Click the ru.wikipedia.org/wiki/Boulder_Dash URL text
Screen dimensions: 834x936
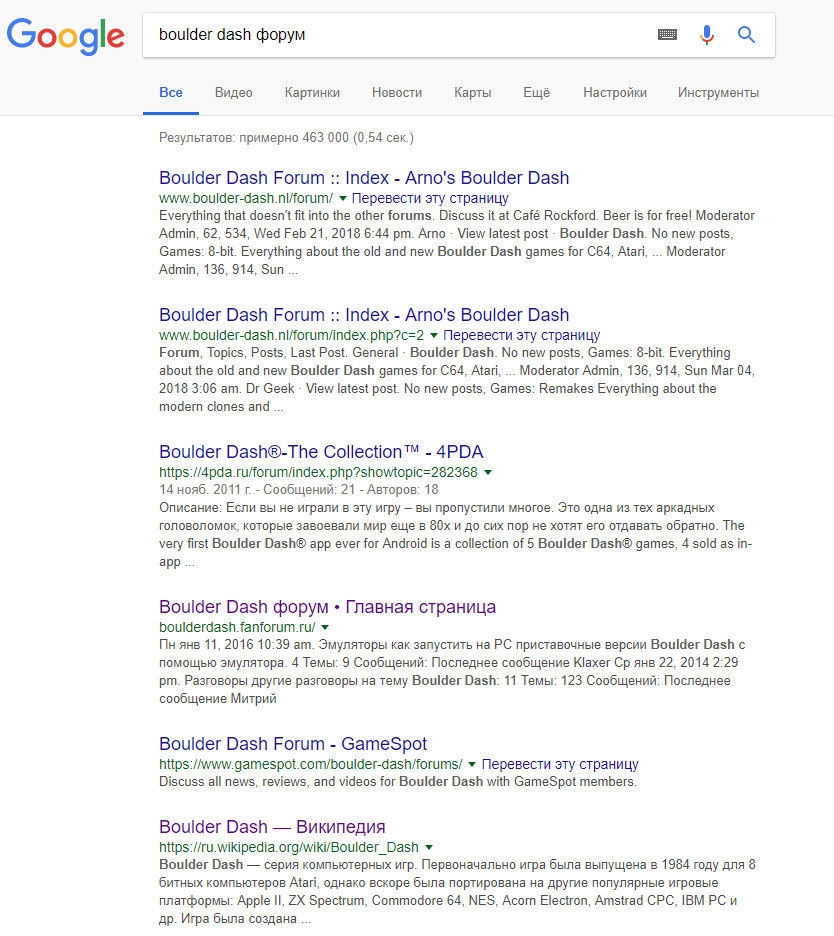[289, 847]
